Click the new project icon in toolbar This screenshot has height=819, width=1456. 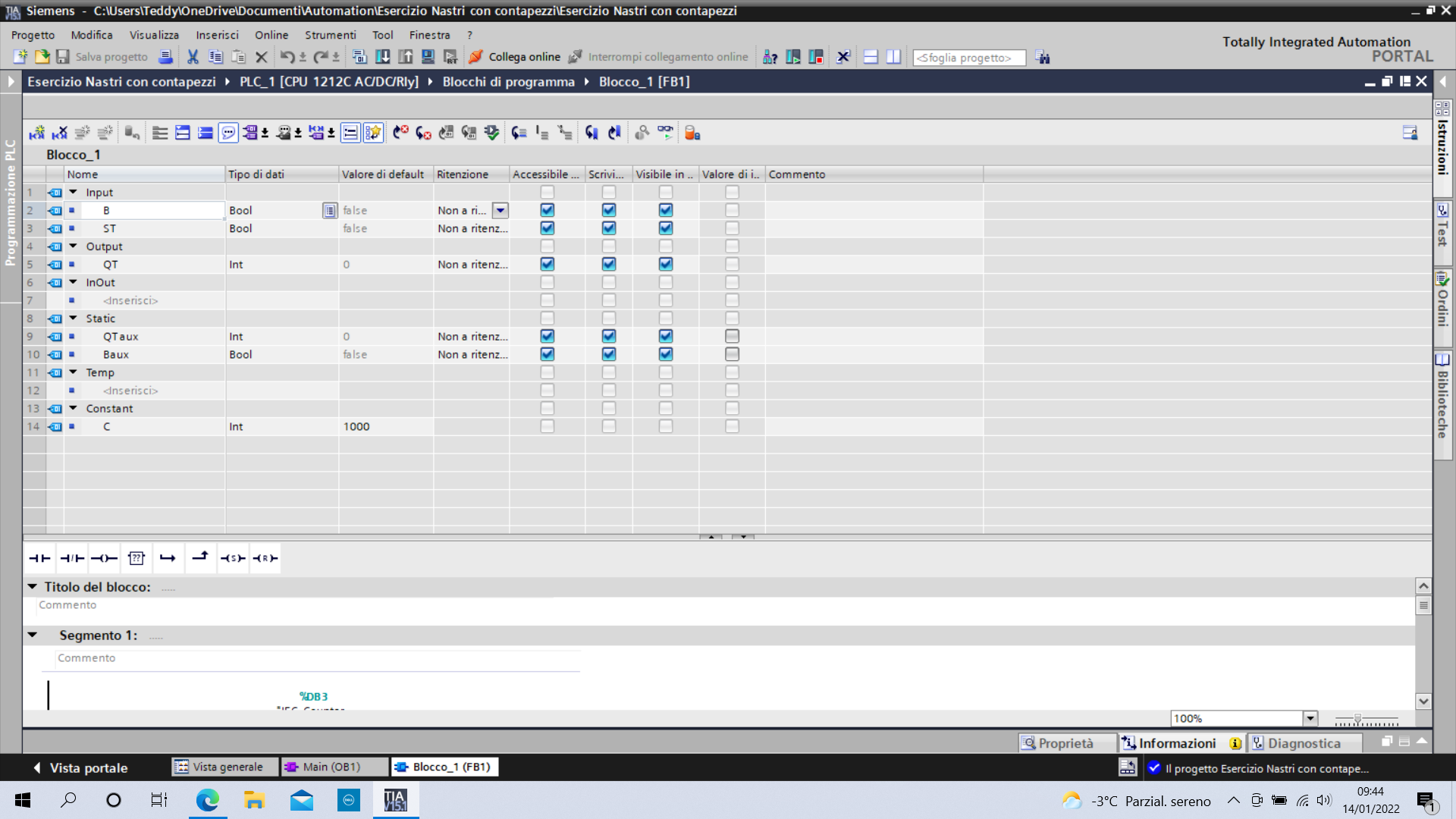(20, 57)
